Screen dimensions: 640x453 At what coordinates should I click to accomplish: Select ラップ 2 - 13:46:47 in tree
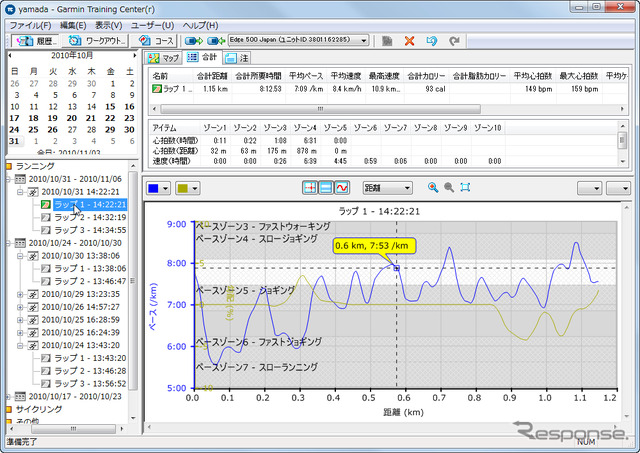pos(90,281)
